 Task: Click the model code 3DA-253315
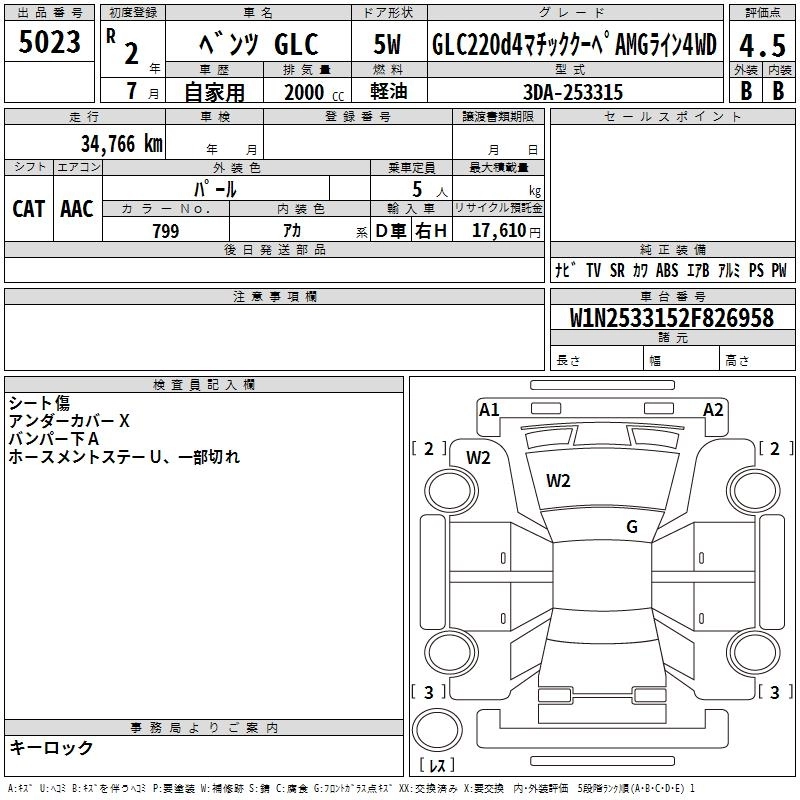pyautogui.click(x=573, y=92)
